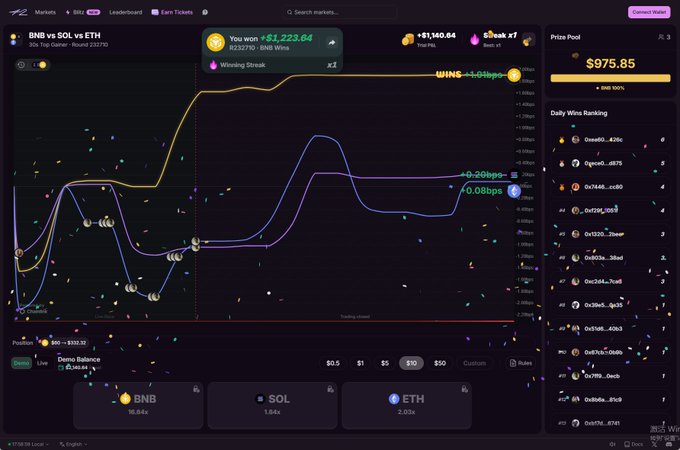The image size is (680, 450).
Task: Open the English language dropdown
Action: [73, 444]
